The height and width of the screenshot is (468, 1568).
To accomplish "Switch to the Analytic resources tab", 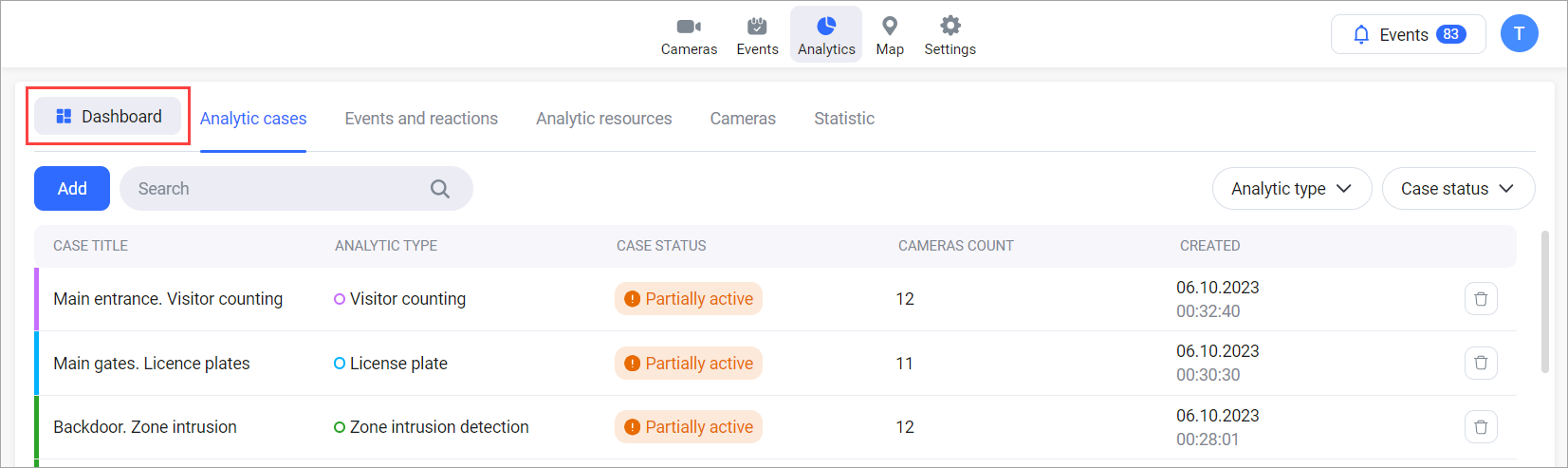I will tap(603, 119).
